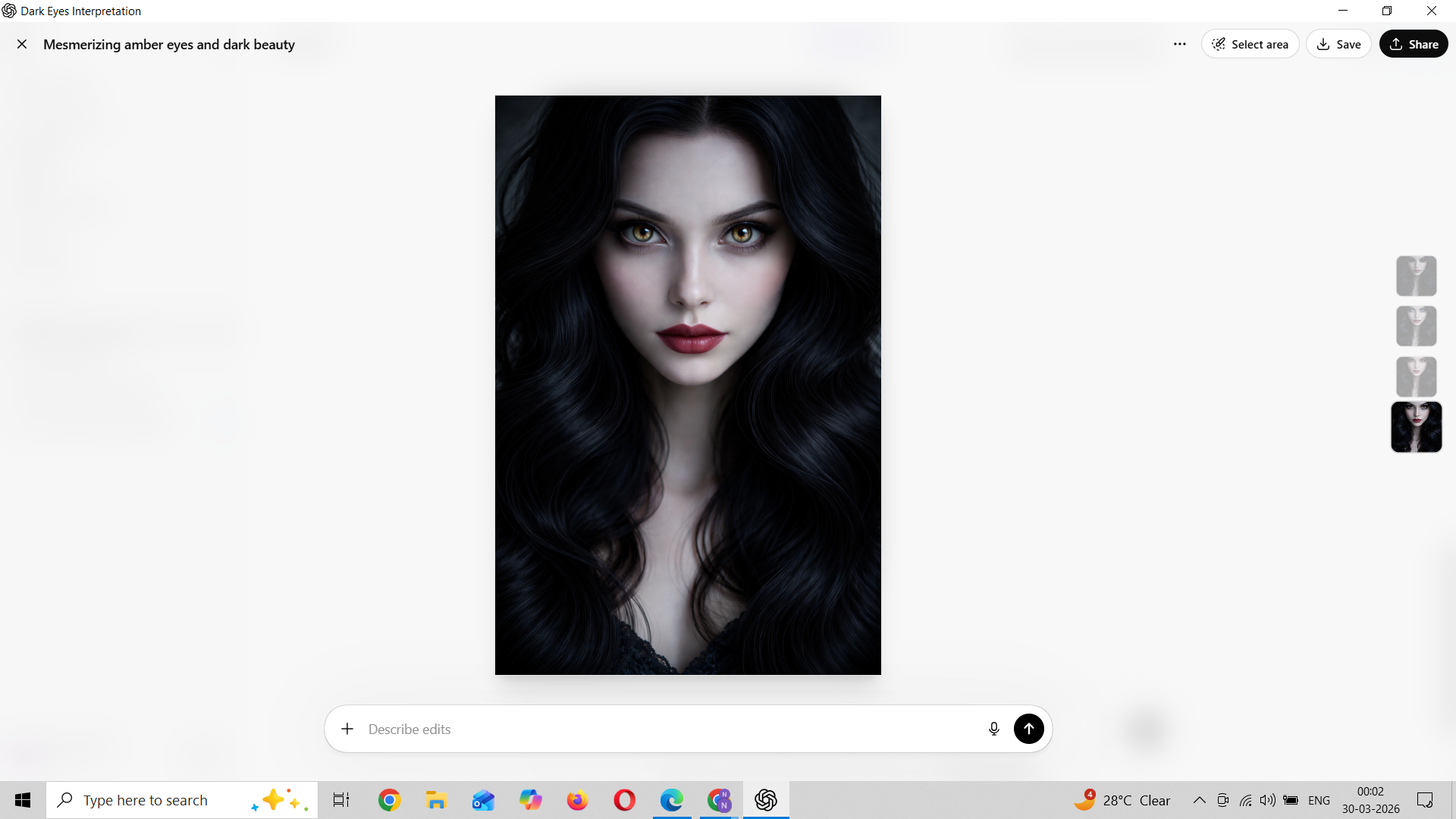Launch Firefox from the taskbar
1456x819 pixels.
tap(577, 800)
